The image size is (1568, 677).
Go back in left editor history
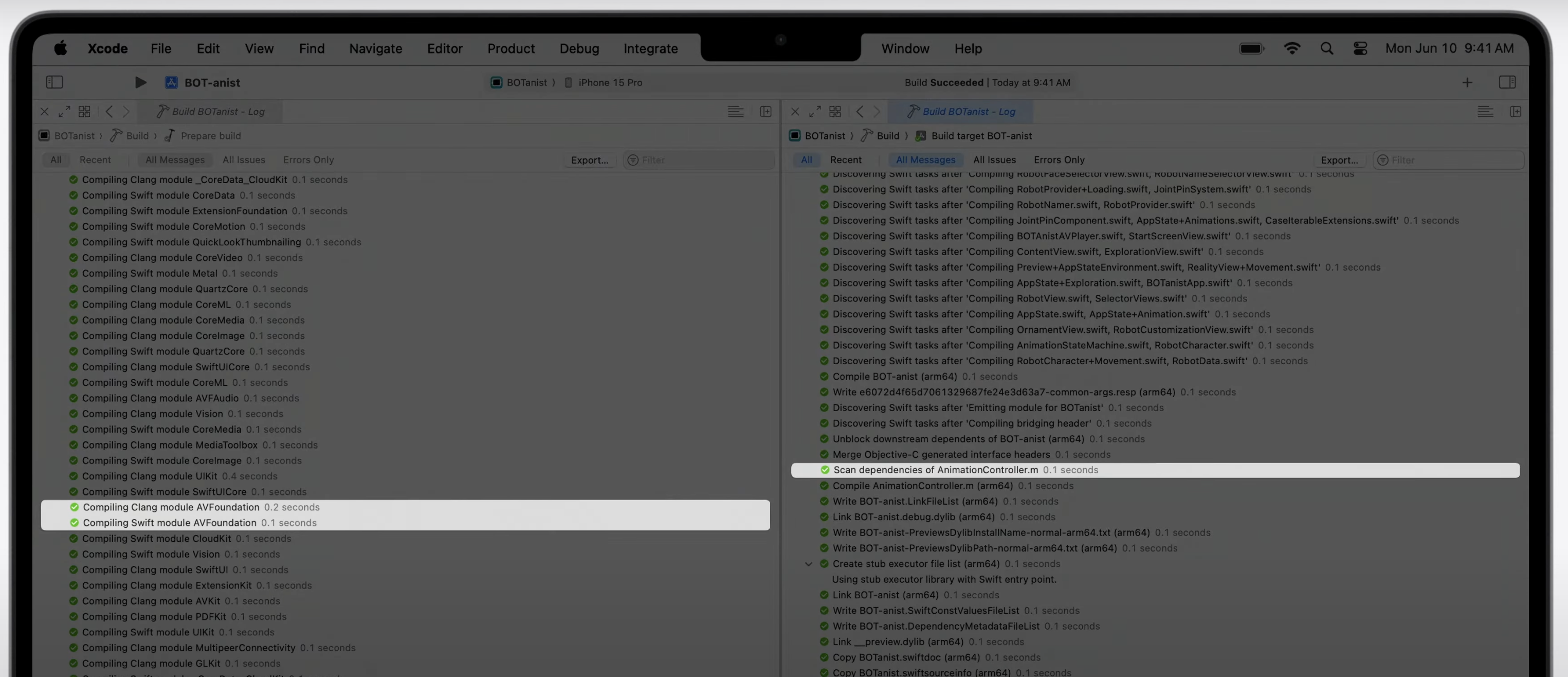tap(110, 112)
